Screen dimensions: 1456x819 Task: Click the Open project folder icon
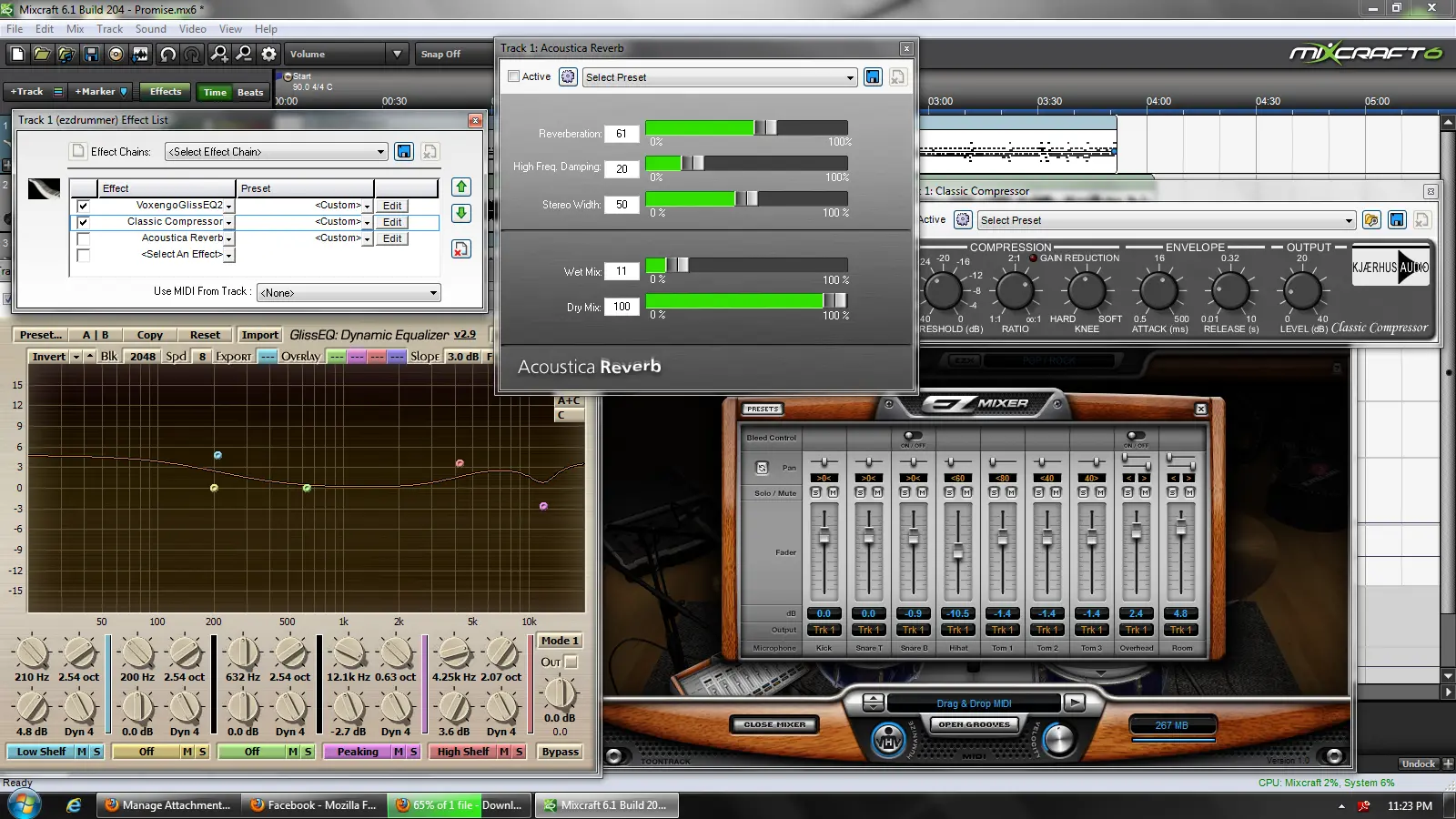[42, 55]
